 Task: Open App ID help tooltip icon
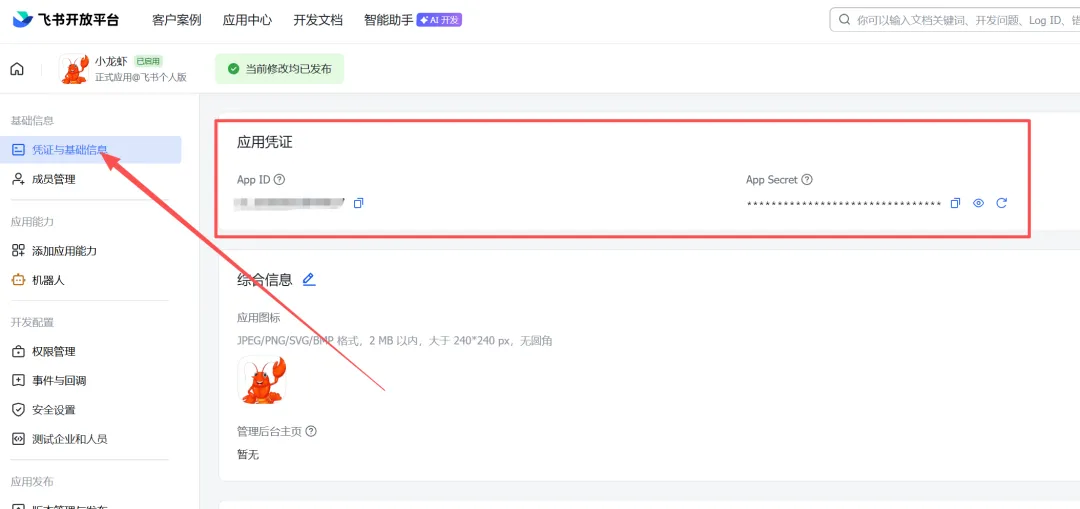point(279,180)
